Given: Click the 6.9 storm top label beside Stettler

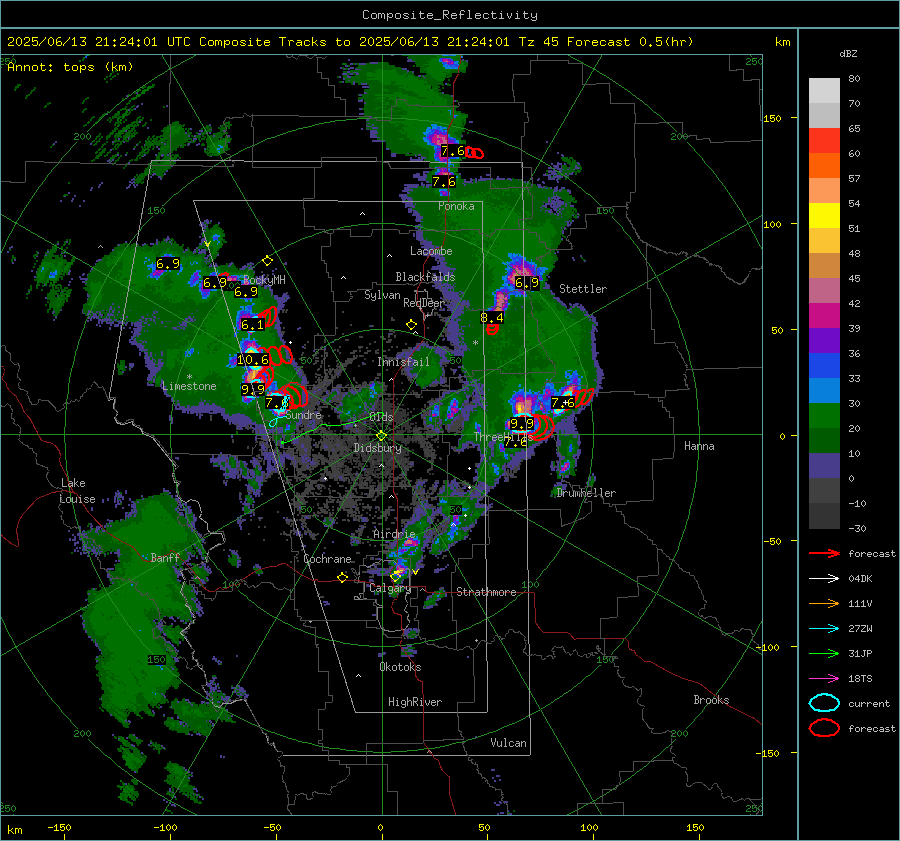Looking at the screenshot, I should [526, 282].
